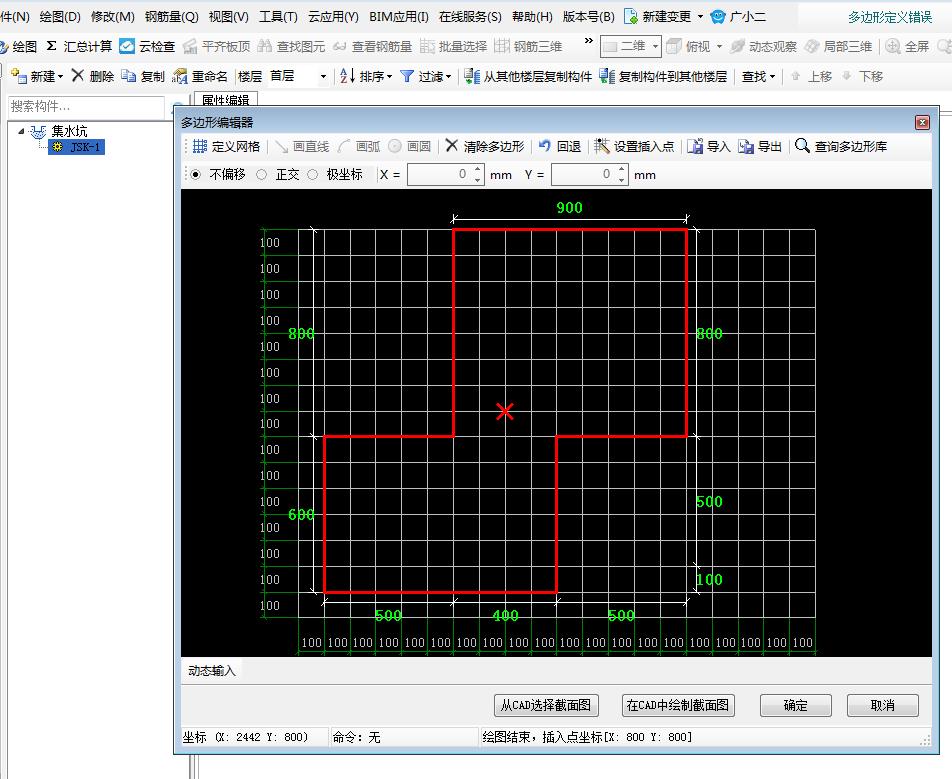Click the 钢筋三维 rebar 3D tool

528,46
